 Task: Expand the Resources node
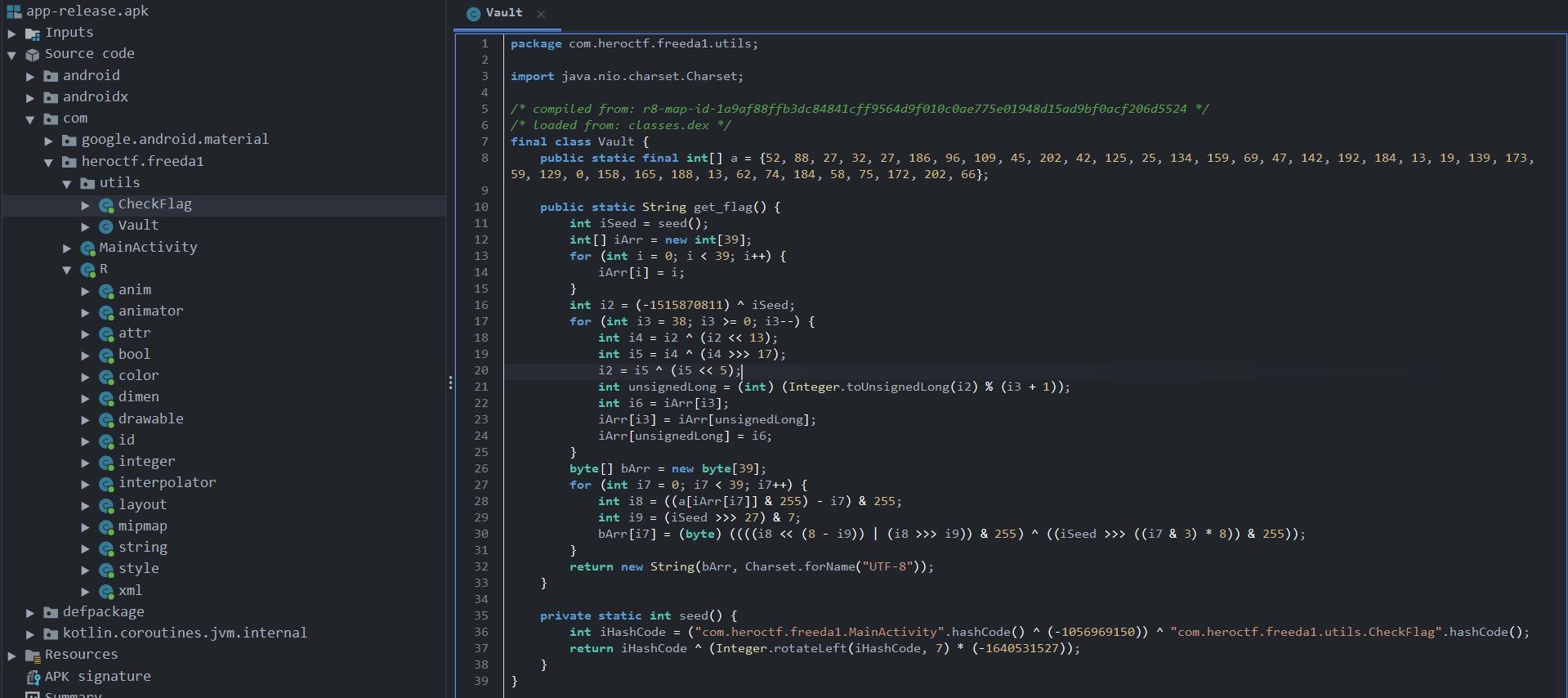point(11,655)
